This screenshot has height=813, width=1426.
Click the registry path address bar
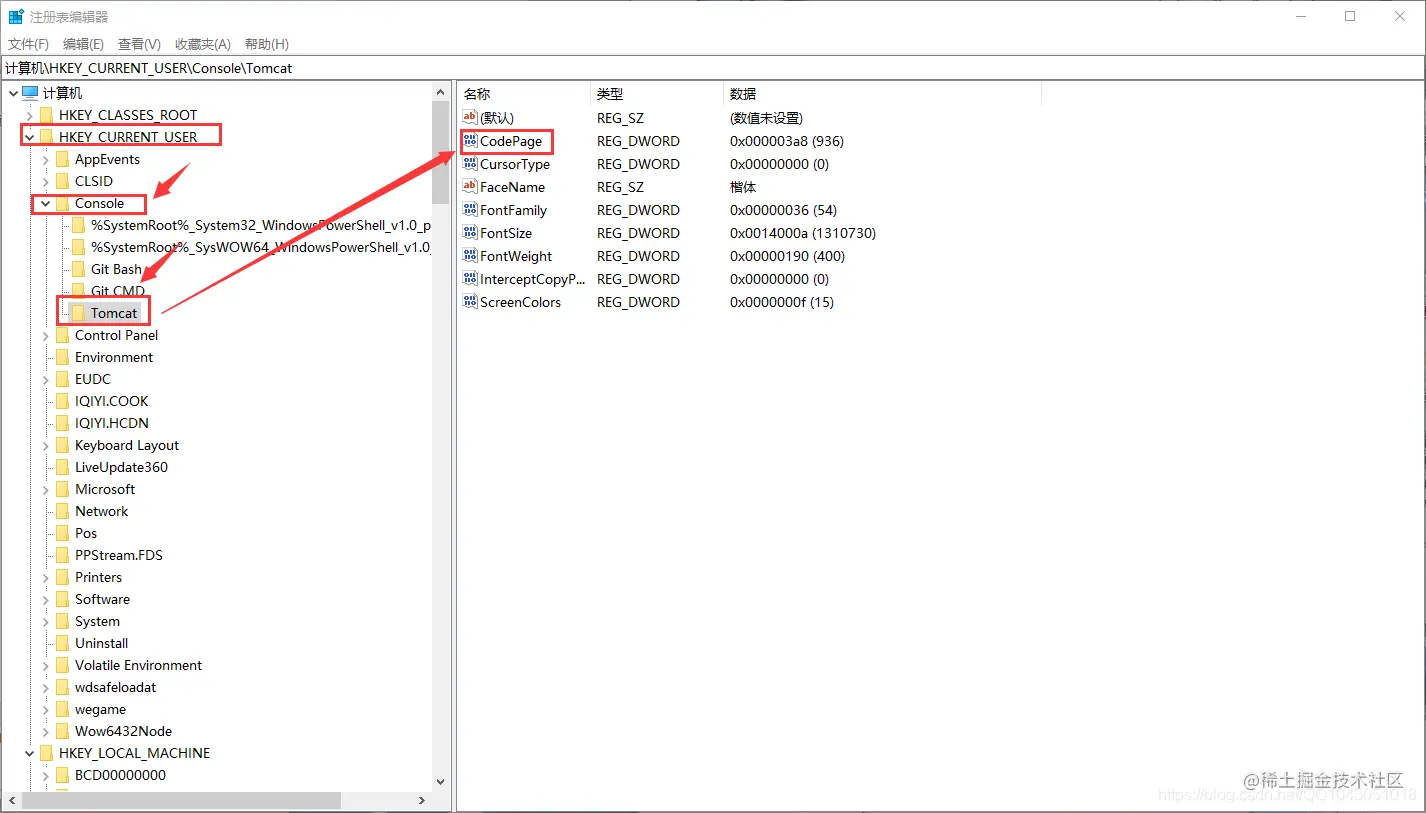coord(712,68)
